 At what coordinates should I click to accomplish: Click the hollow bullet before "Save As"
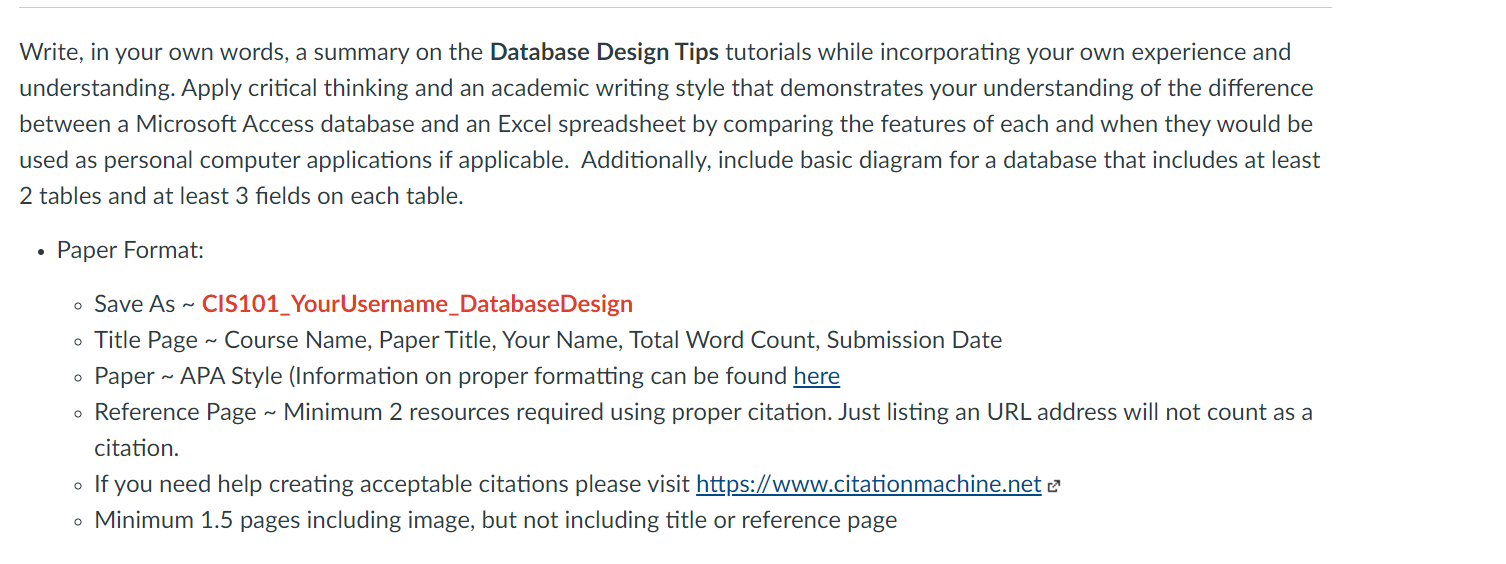[78, 305]
